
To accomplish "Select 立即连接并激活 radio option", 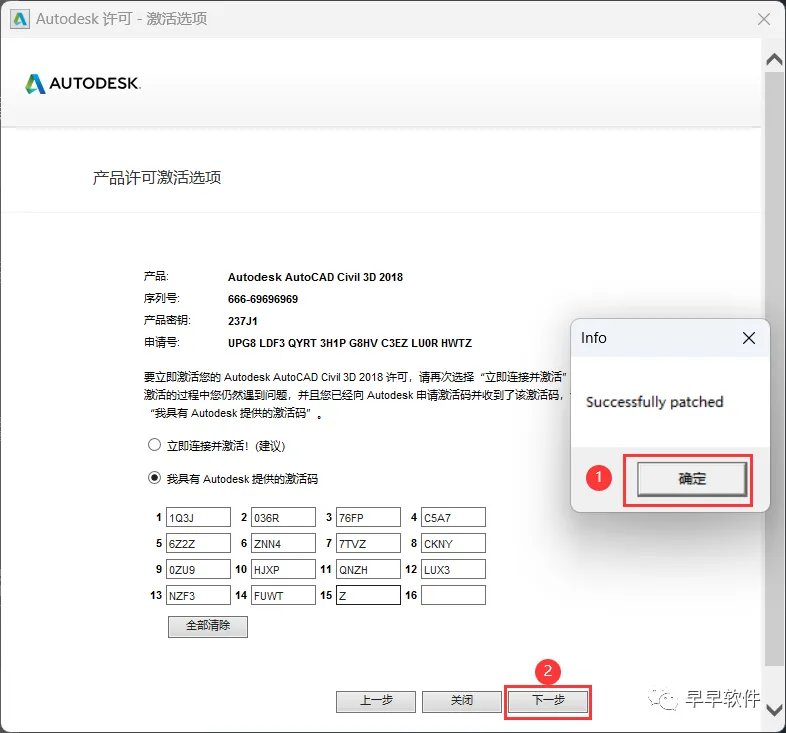I will point(154,445).
